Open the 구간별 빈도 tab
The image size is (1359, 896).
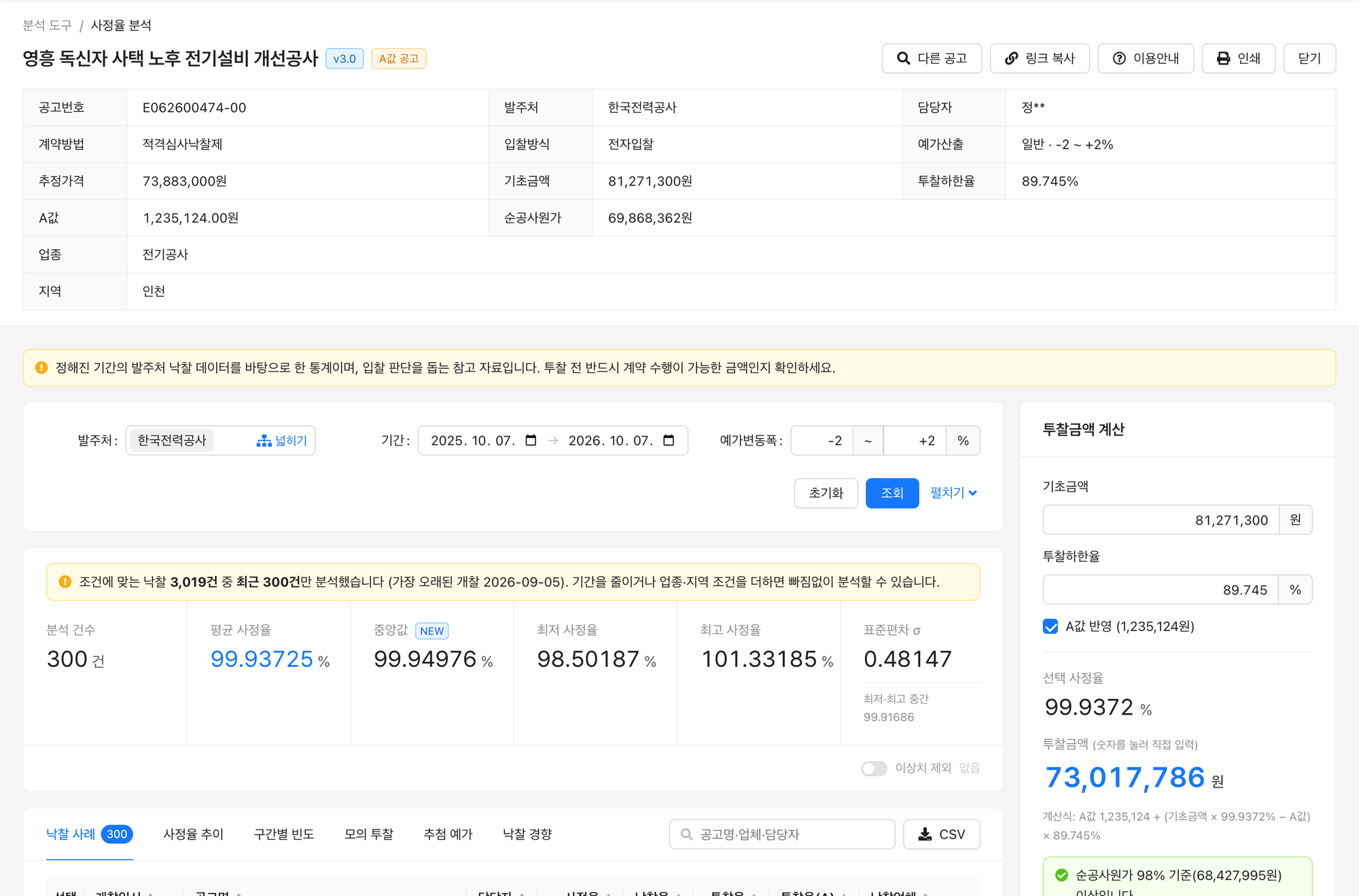point(284,834)
